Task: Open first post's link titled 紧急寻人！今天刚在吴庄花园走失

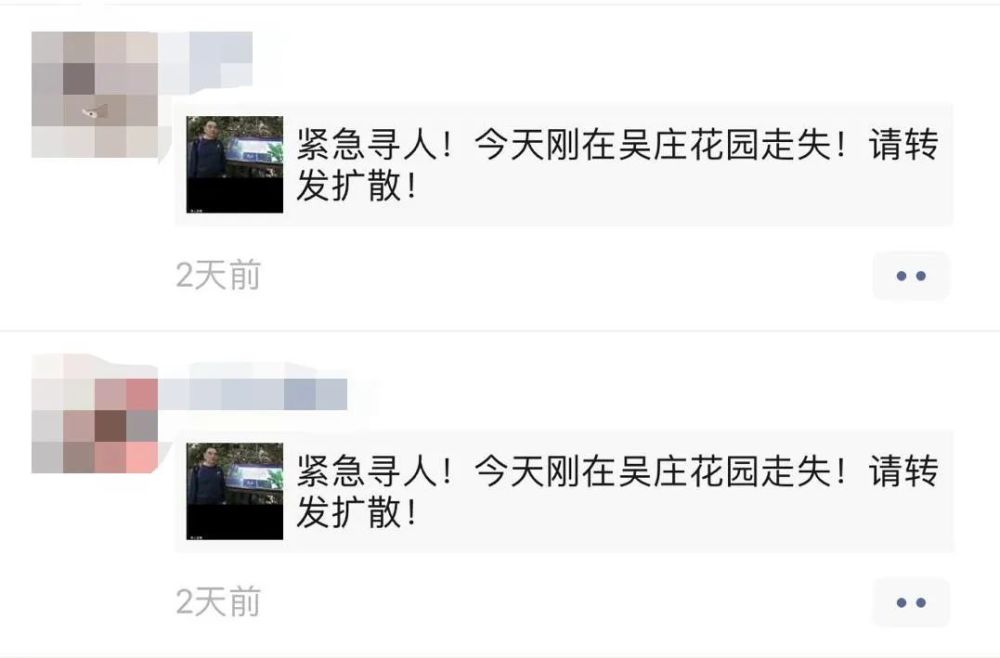Action: coord(564,164)
